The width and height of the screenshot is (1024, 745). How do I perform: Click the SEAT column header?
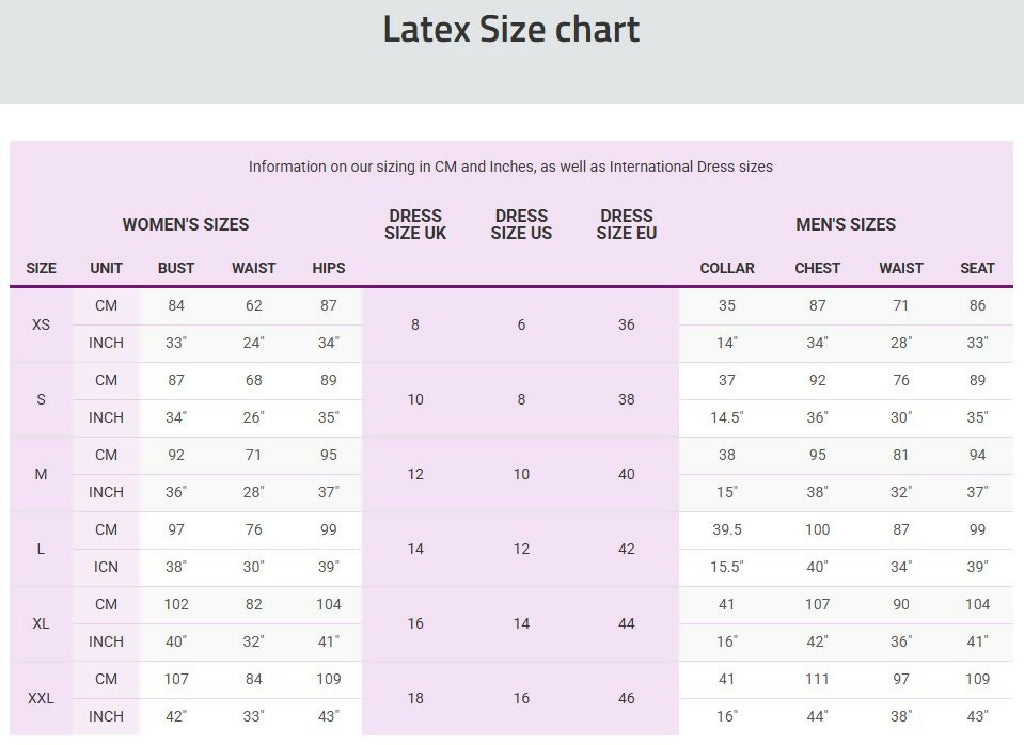(x=977, y=268)
